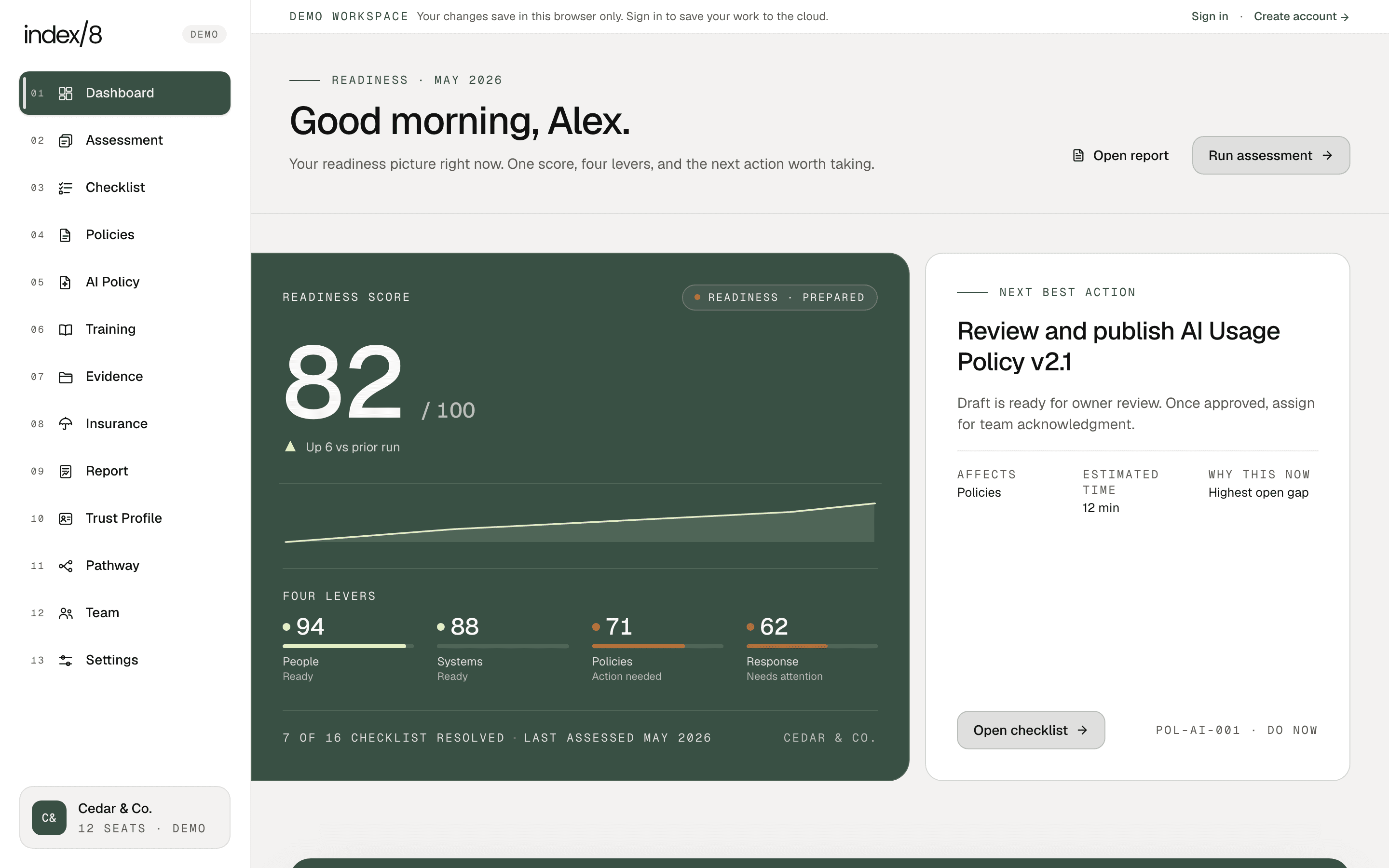Click the index/8 logo
This screenshot has height=868, width=1389.
tap(63, 34)
